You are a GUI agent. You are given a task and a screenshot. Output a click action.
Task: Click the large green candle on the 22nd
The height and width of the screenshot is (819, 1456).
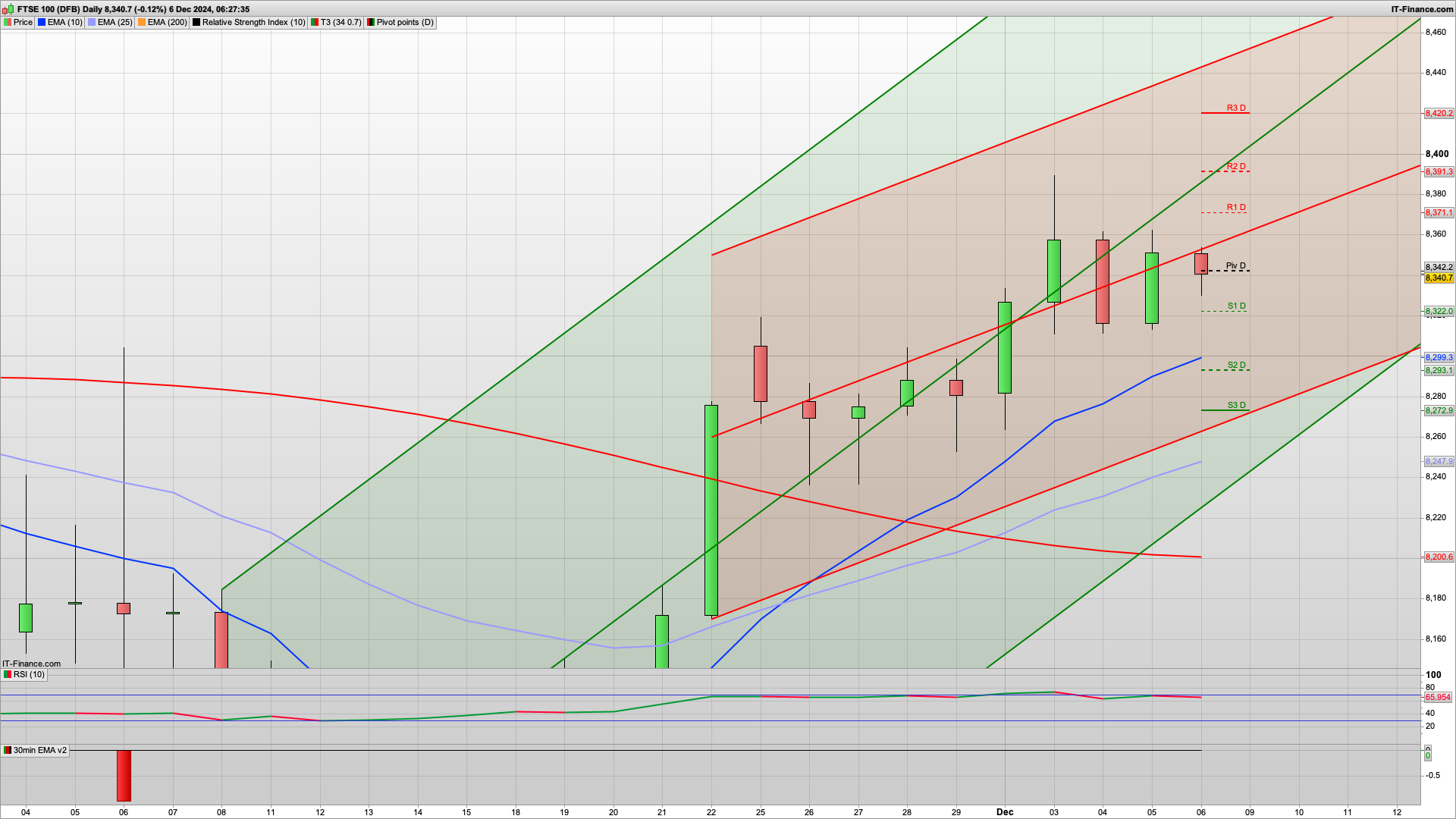[711, 510]
